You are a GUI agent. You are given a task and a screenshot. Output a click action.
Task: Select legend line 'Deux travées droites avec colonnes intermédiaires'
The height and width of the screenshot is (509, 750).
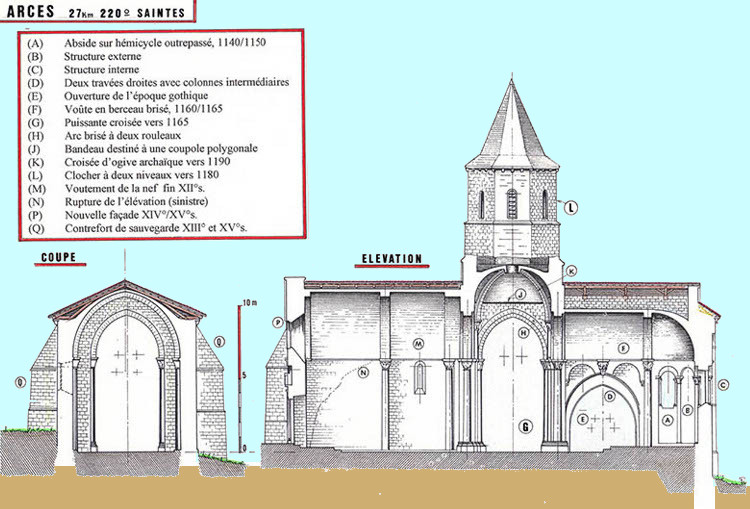pos(176,82)
